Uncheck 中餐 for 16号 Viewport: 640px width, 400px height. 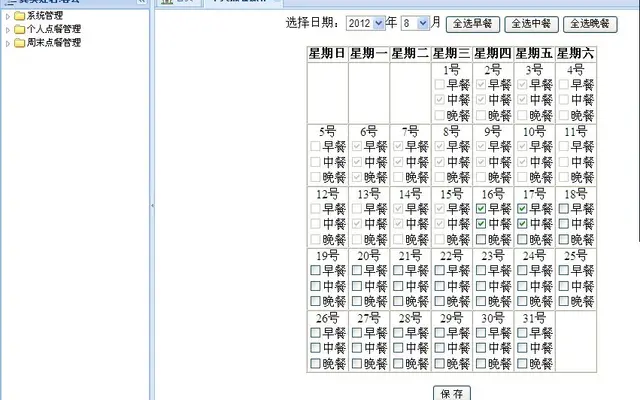click(481, 224)
